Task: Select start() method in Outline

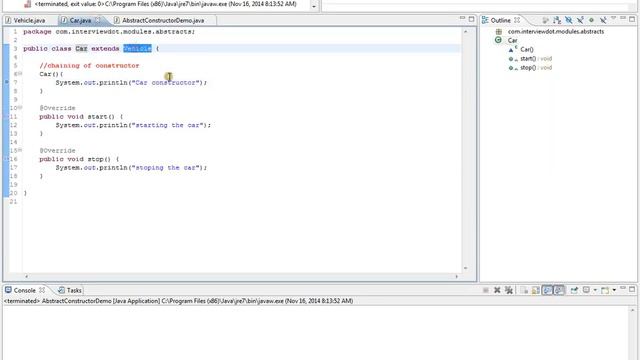Action: pyautogui.click(x=536, y=58)
